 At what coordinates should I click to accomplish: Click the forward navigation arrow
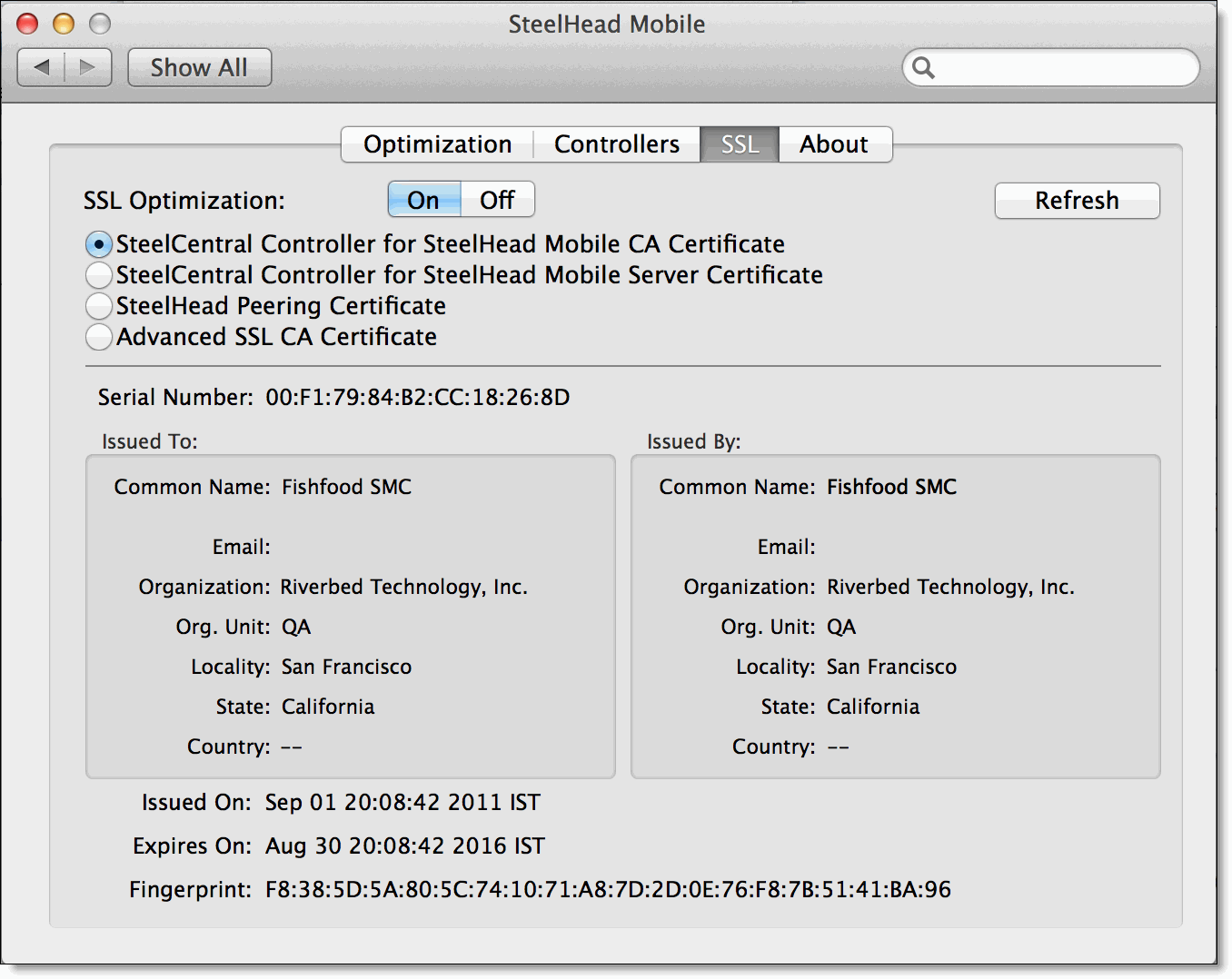[x=87, y=67]
